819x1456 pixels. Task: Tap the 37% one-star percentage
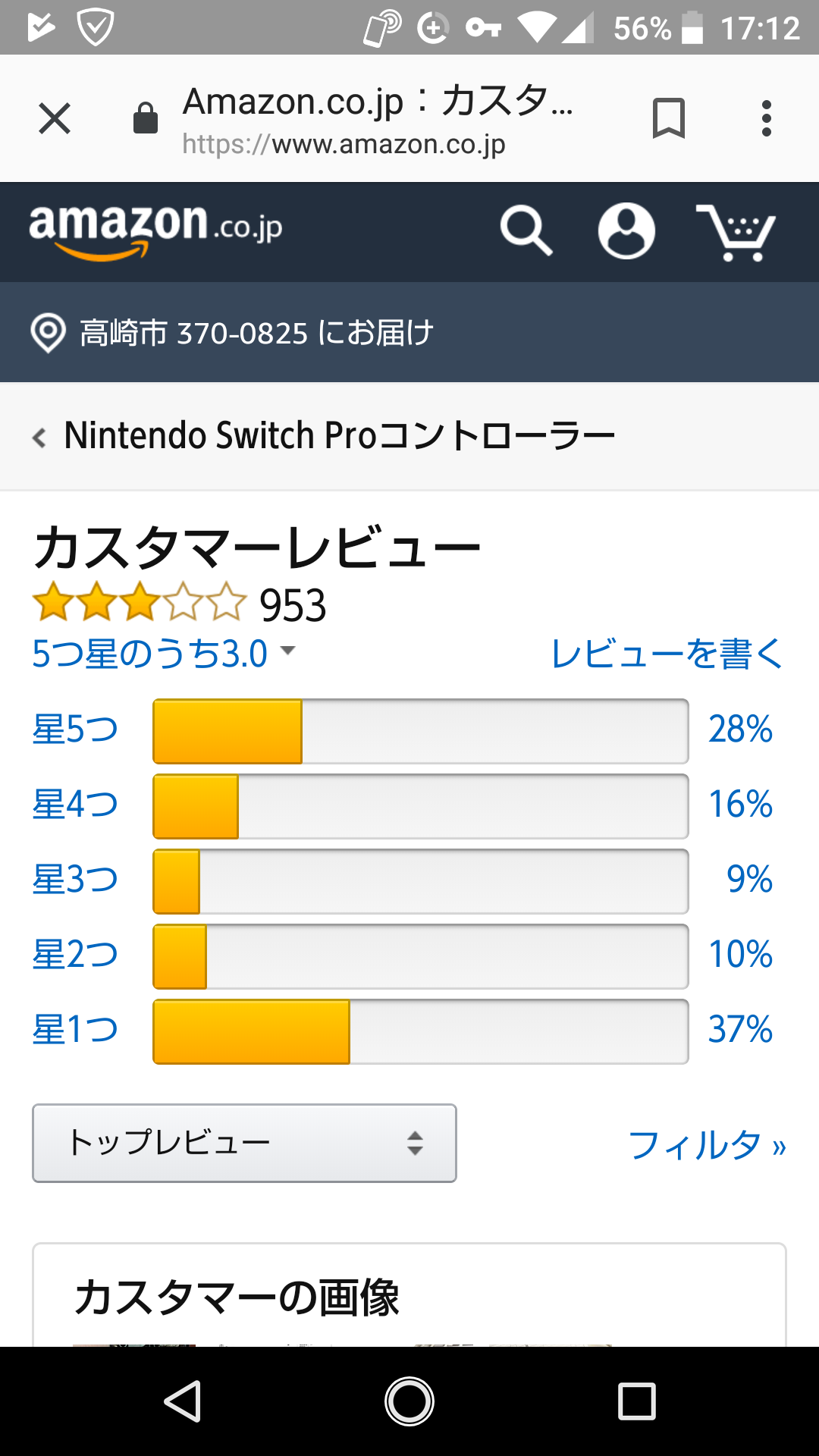[739, 1030]
